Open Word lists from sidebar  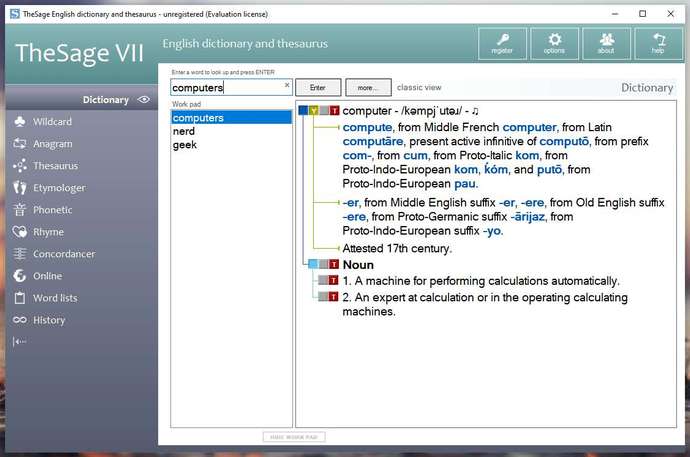(x=55, y=298)
